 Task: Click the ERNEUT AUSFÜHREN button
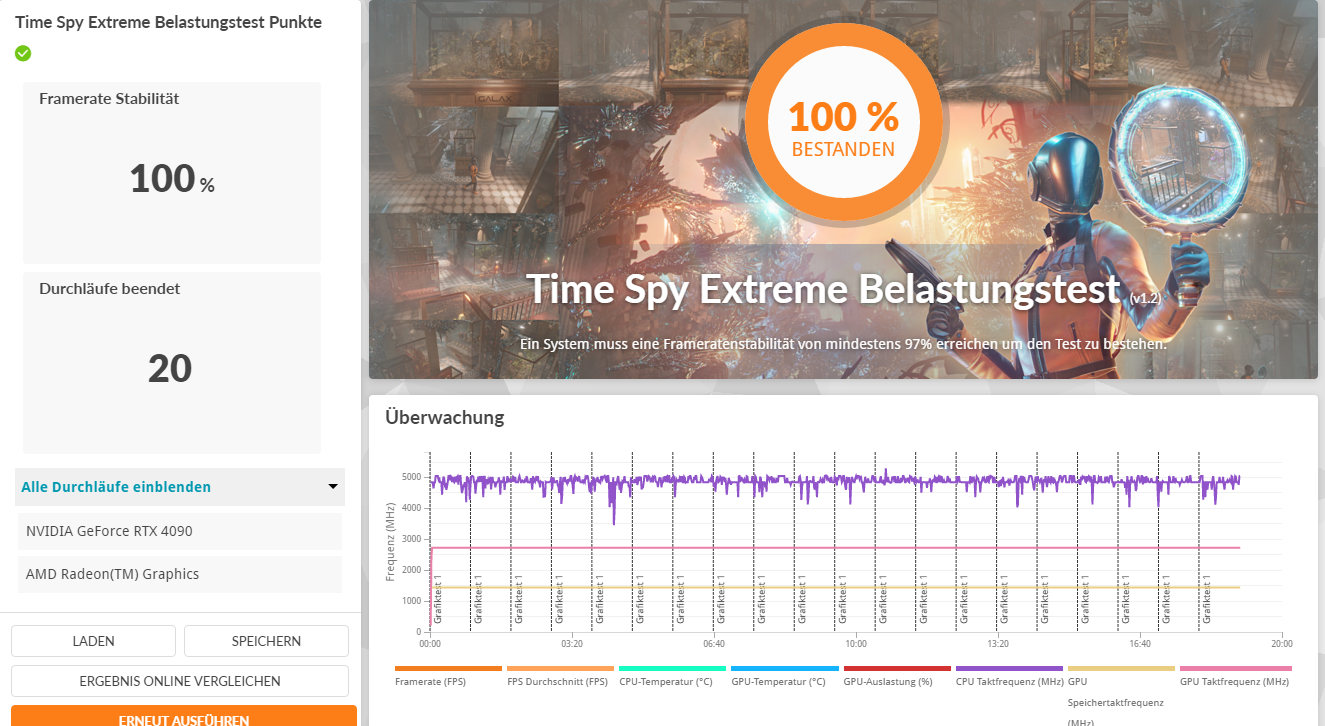point(184,716)
